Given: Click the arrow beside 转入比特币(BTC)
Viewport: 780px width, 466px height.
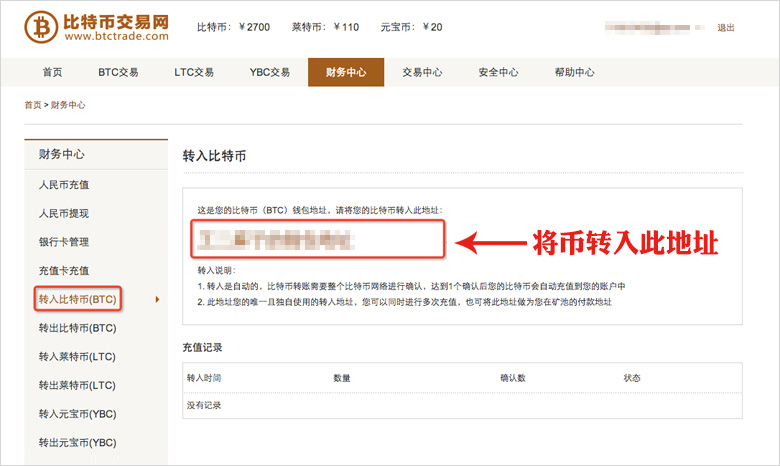Looking at the screenshot, I should click(157, 299).
